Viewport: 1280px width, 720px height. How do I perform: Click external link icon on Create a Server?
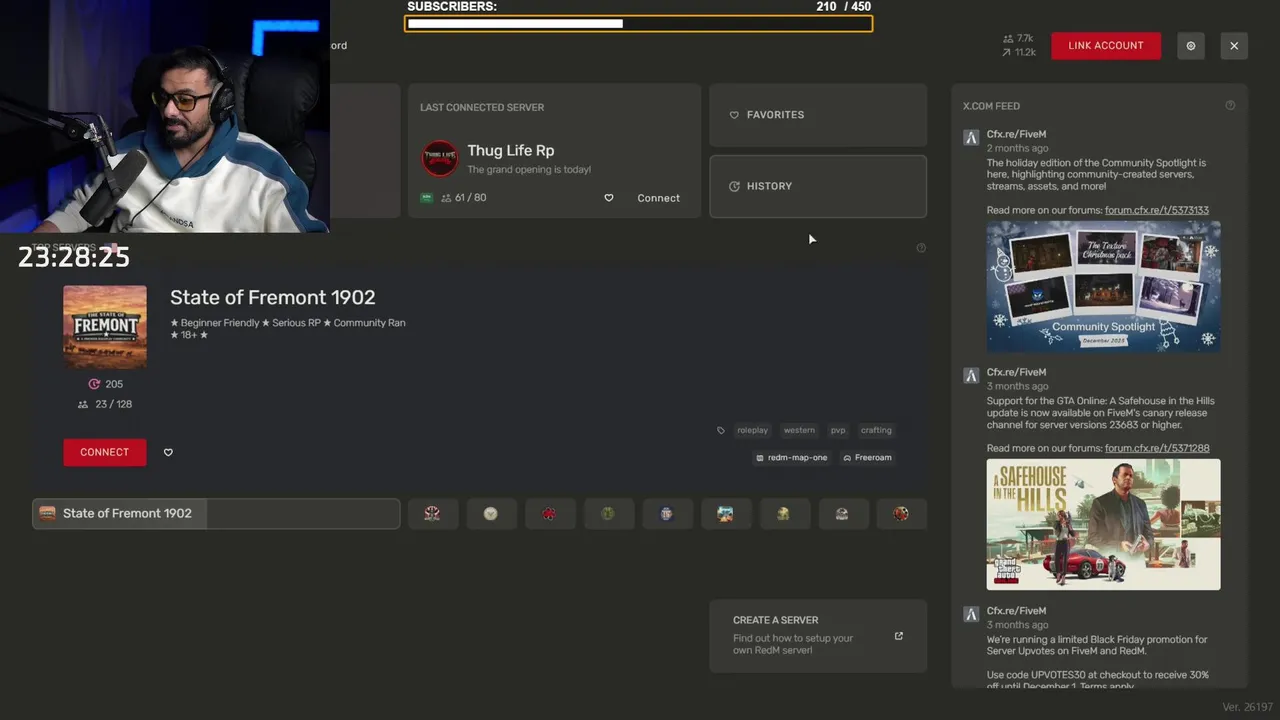point(898,636)
